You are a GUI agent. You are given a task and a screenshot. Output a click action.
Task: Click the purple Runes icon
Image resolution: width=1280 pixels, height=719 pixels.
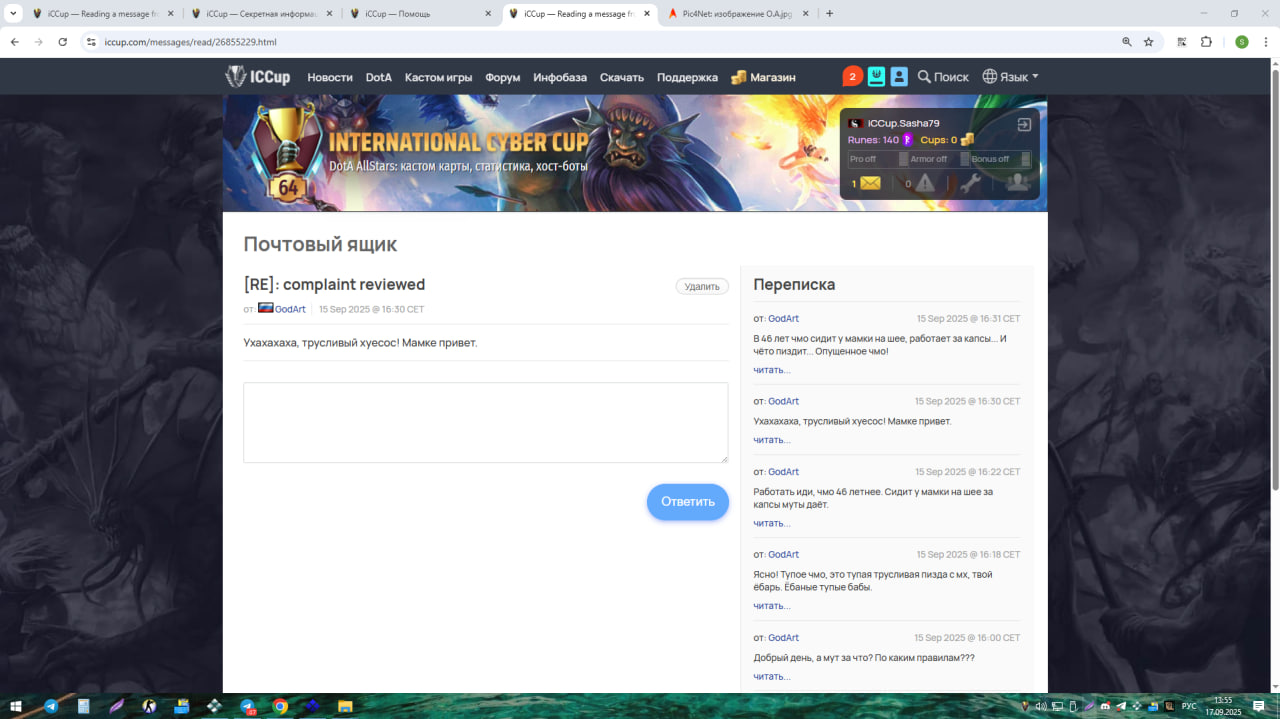point(908,140)
